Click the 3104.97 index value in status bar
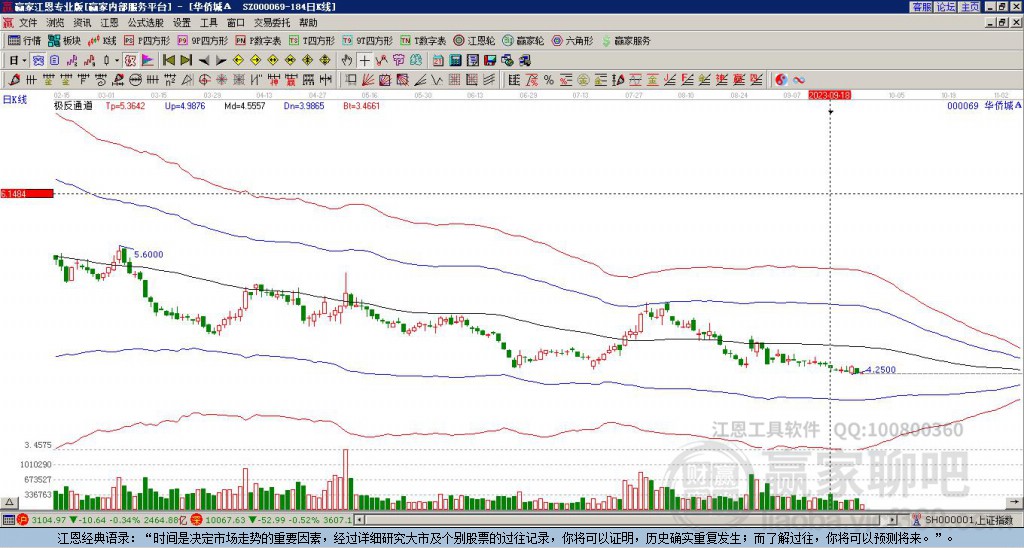 point(49,520)
